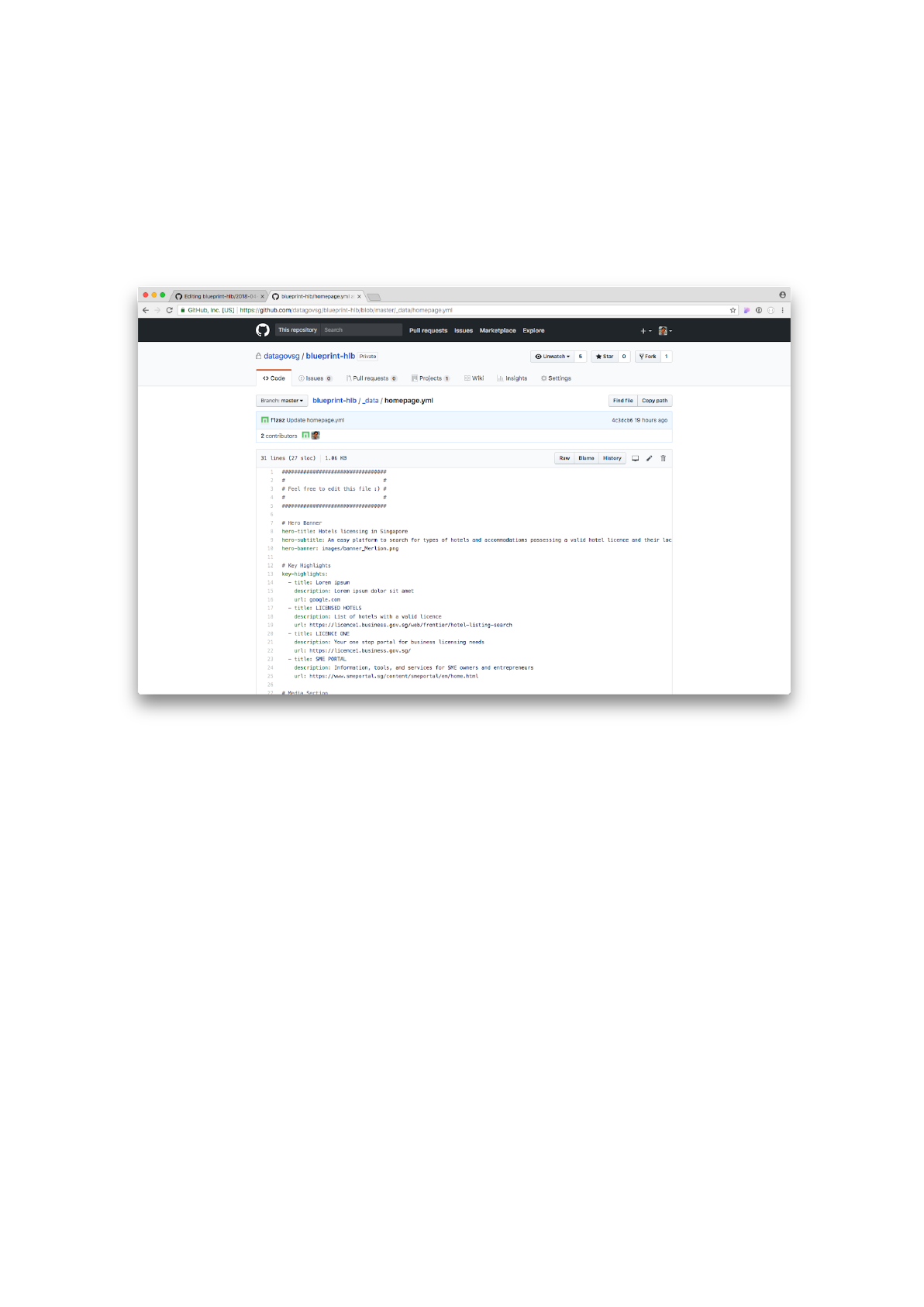The width and height of the screenshot is (924, 1307).
Task: Click the 'title: SME PORTAL' line
Action: (x=317, y=659)
